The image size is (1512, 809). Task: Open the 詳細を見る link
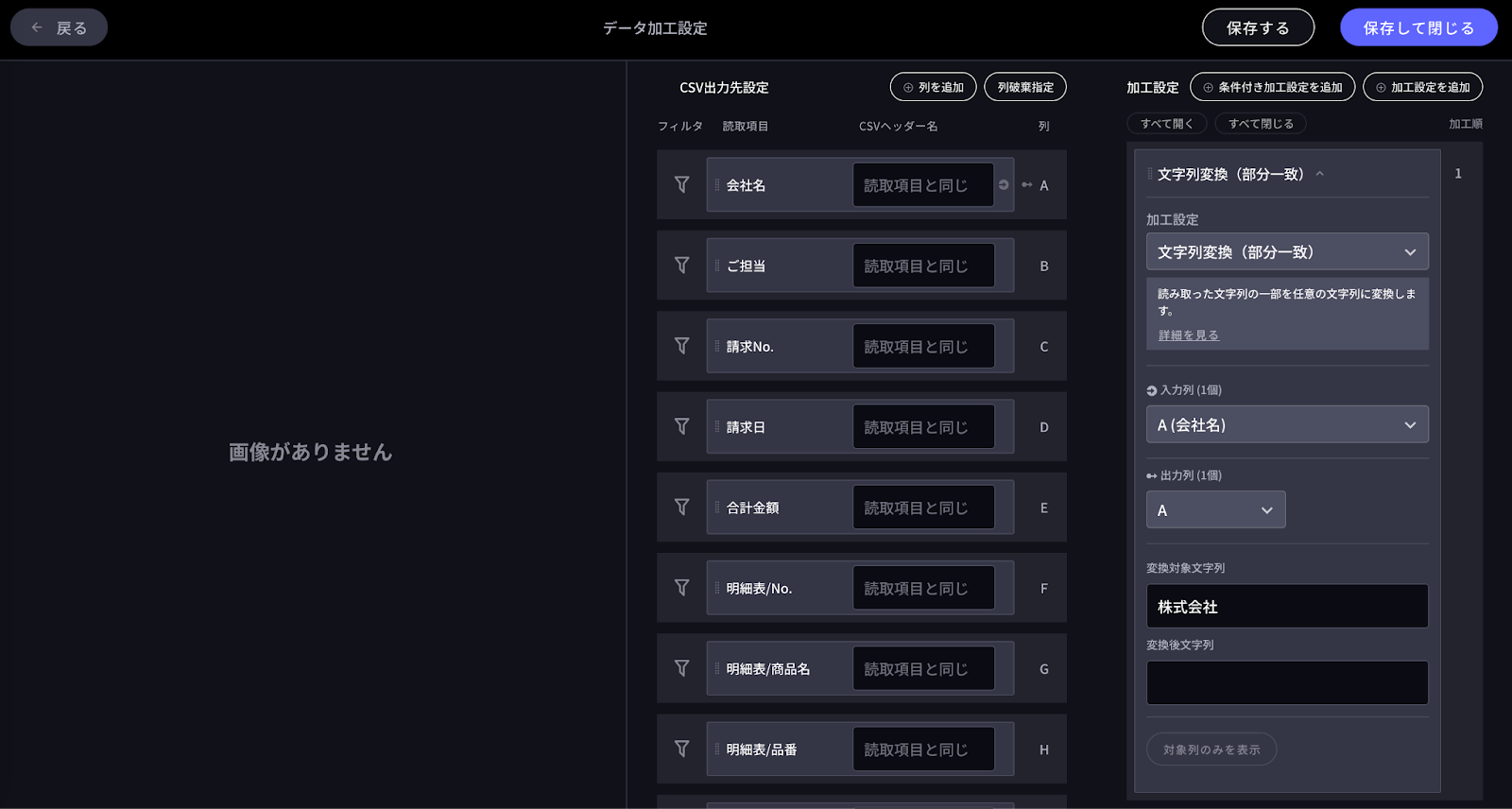(x=1189, y=336)
